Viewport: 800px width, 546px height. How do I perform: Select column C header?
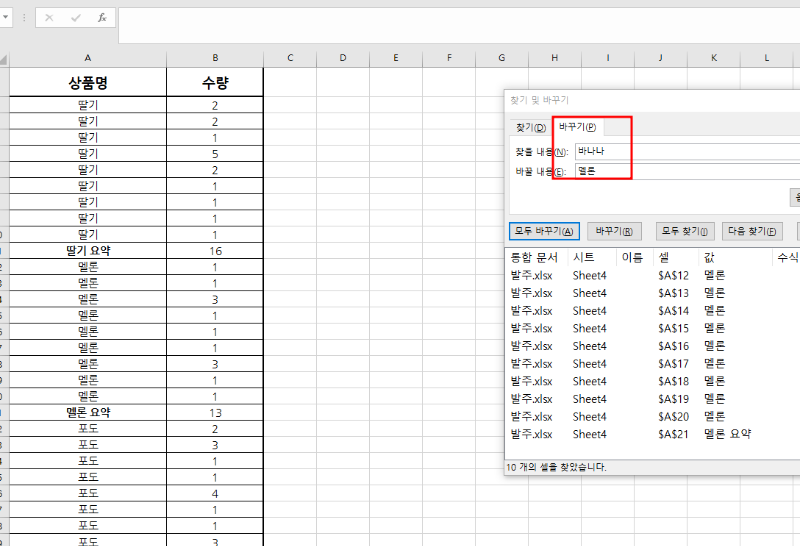[x=290, y=58]
